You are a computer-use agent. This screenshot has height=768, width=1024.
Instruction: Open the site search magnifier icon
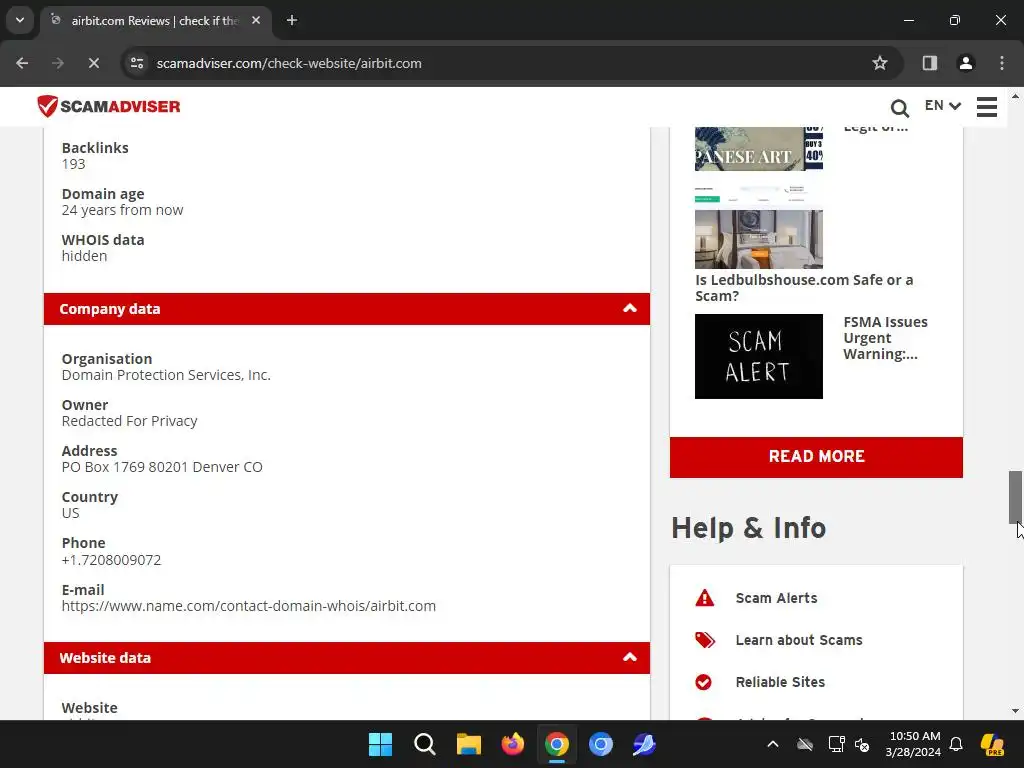[899, 108]
